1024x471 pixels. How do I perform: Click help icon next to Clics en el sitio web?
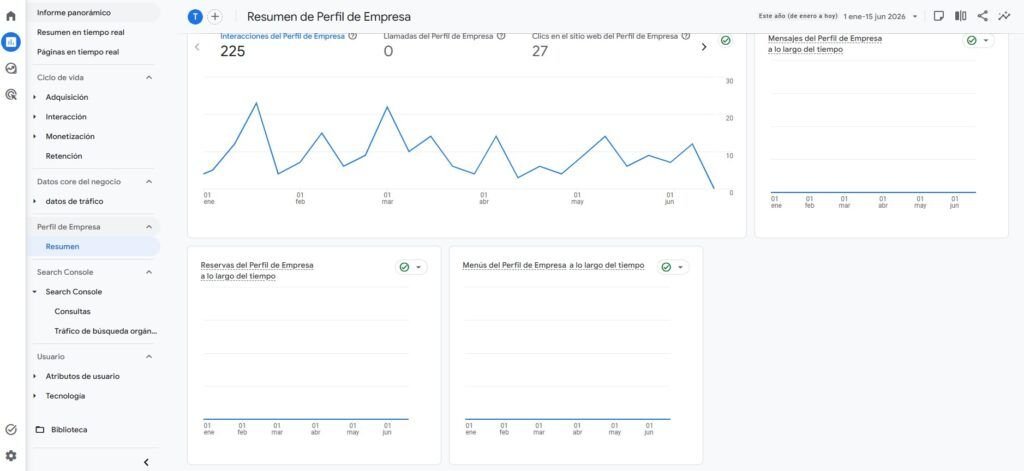[x=686, y=37]
